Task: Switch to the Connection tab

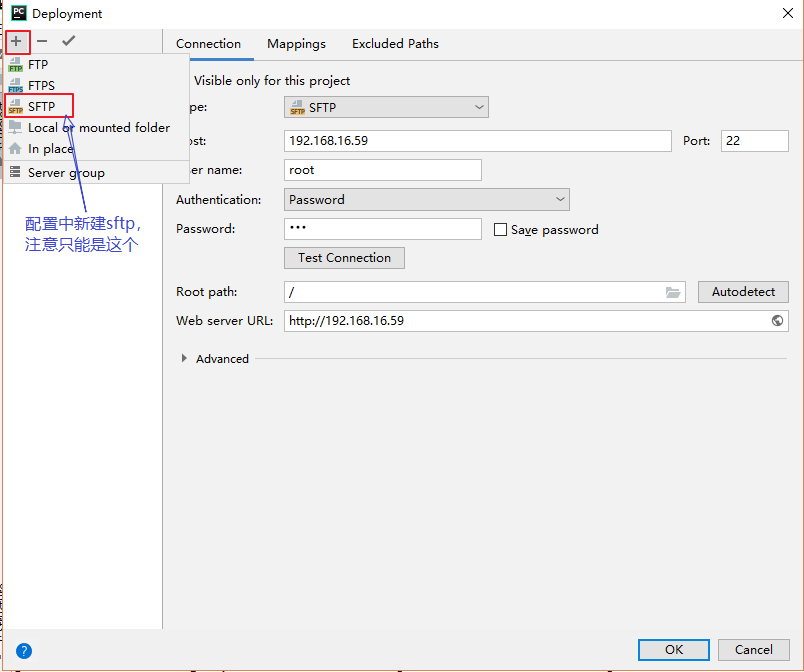Action: click(208, 44)
